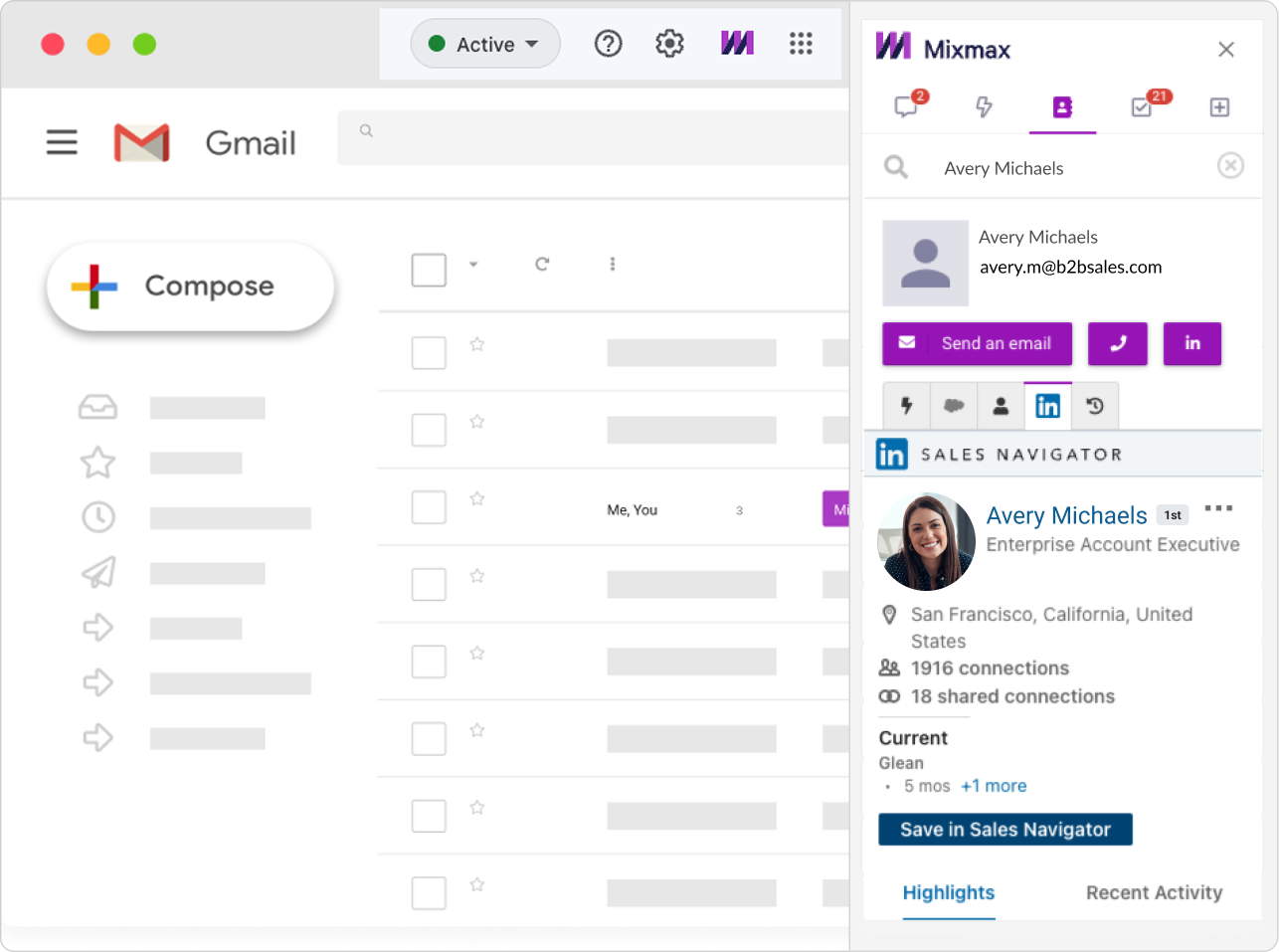This screenshot has width=1279, height=952.
Task: Click the Send an email button
Action: point(977,343)
